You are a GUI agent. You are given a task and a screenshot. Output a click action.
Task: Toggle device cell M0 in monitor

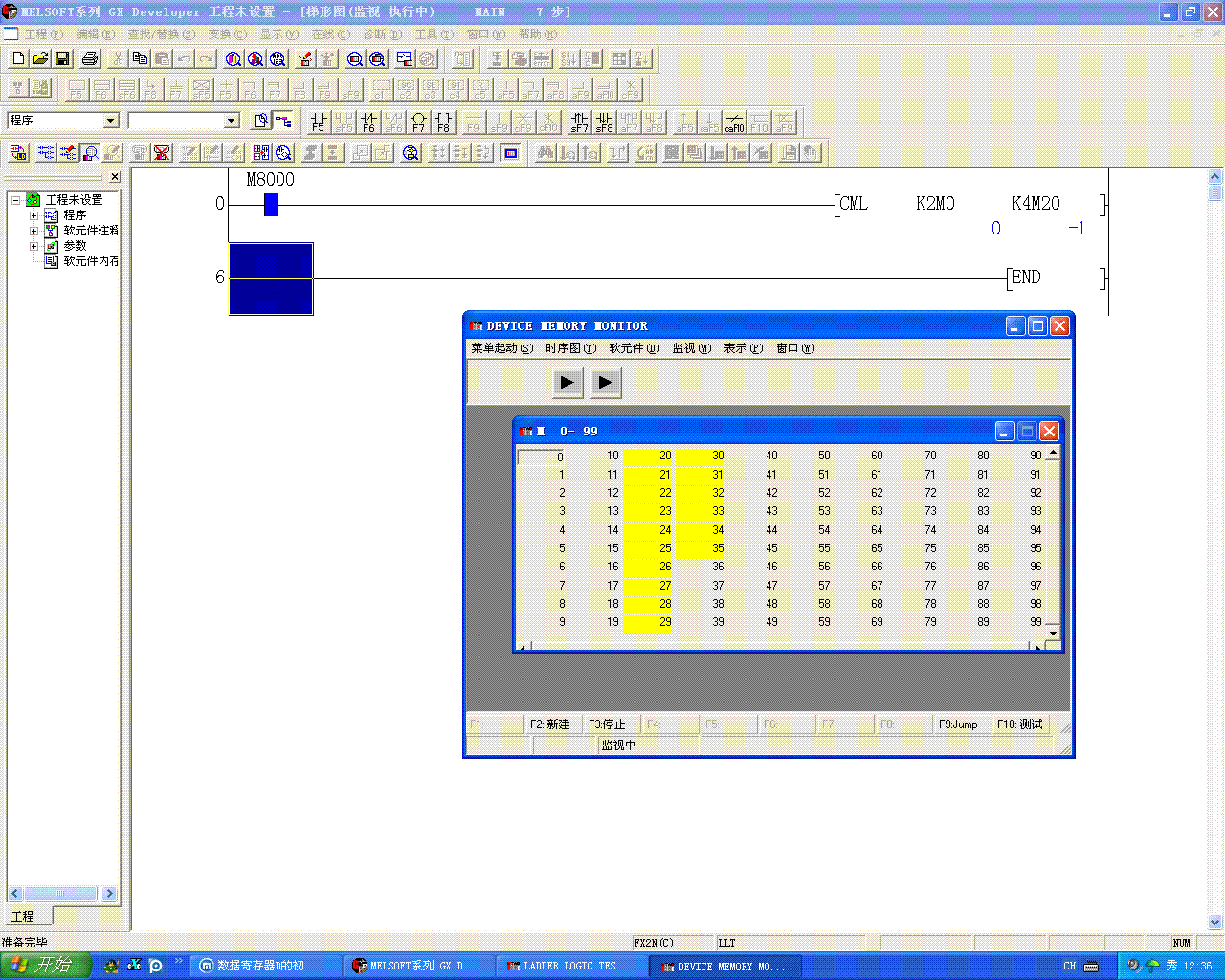point(543,457)
